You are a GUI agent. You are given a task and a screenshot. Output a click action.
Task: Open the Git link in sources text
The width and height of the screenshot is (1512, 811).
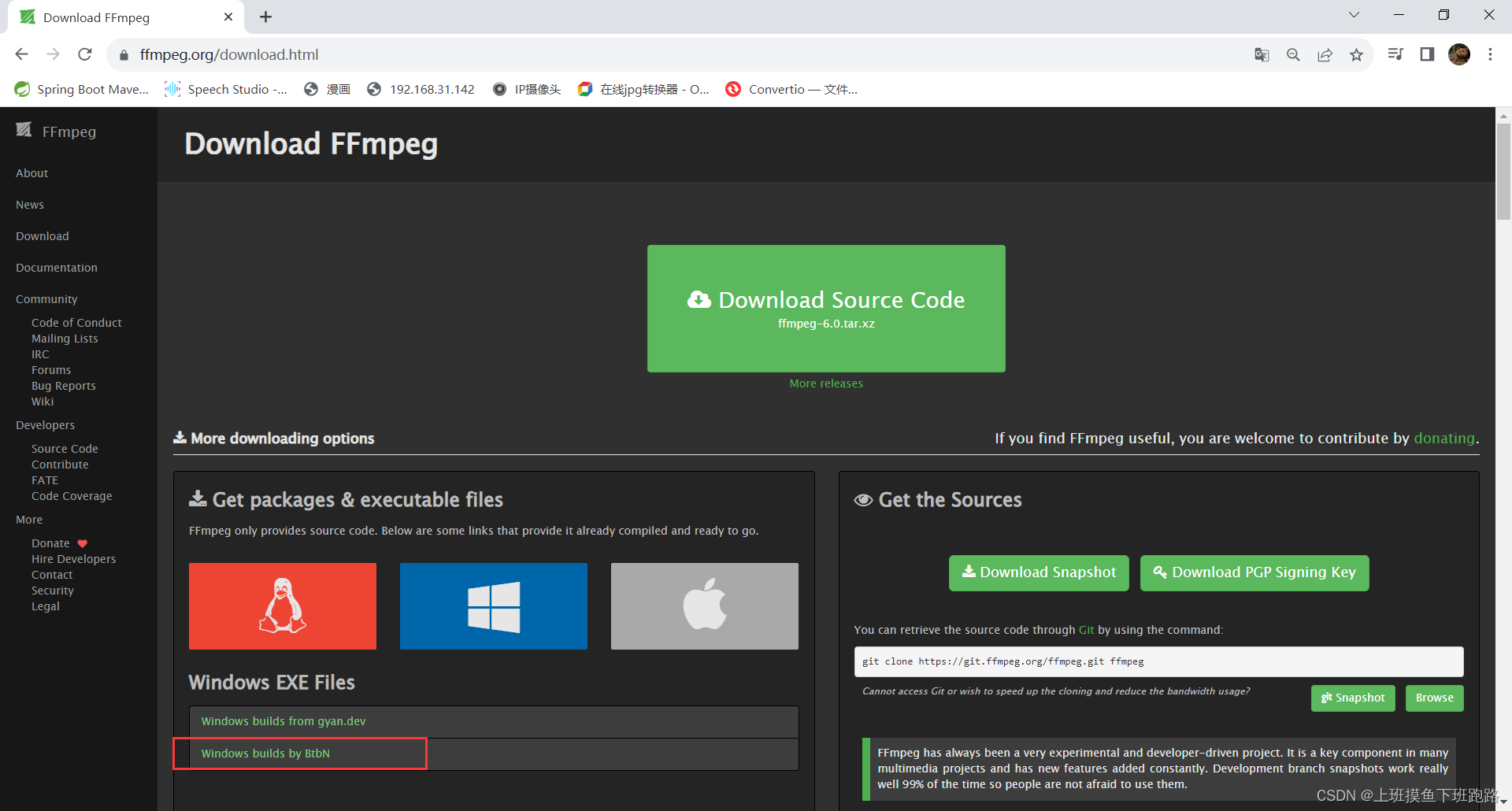coord(1087,630)
